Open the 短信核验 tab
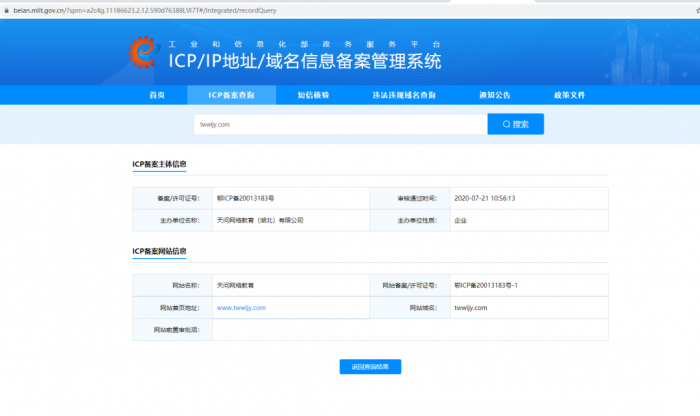Viewport: 700px width, 416px height. click(x=313, y=95)
